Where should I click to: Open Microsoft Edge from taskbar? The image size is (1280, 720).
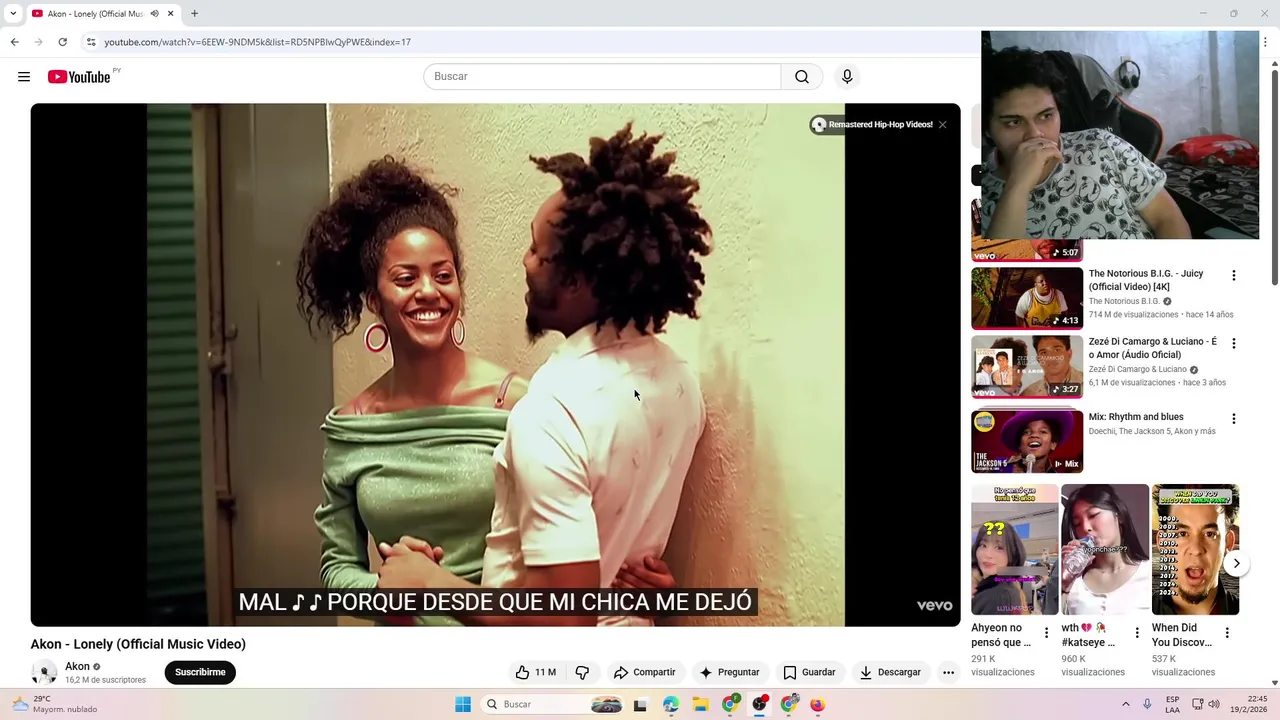point(670,704)
